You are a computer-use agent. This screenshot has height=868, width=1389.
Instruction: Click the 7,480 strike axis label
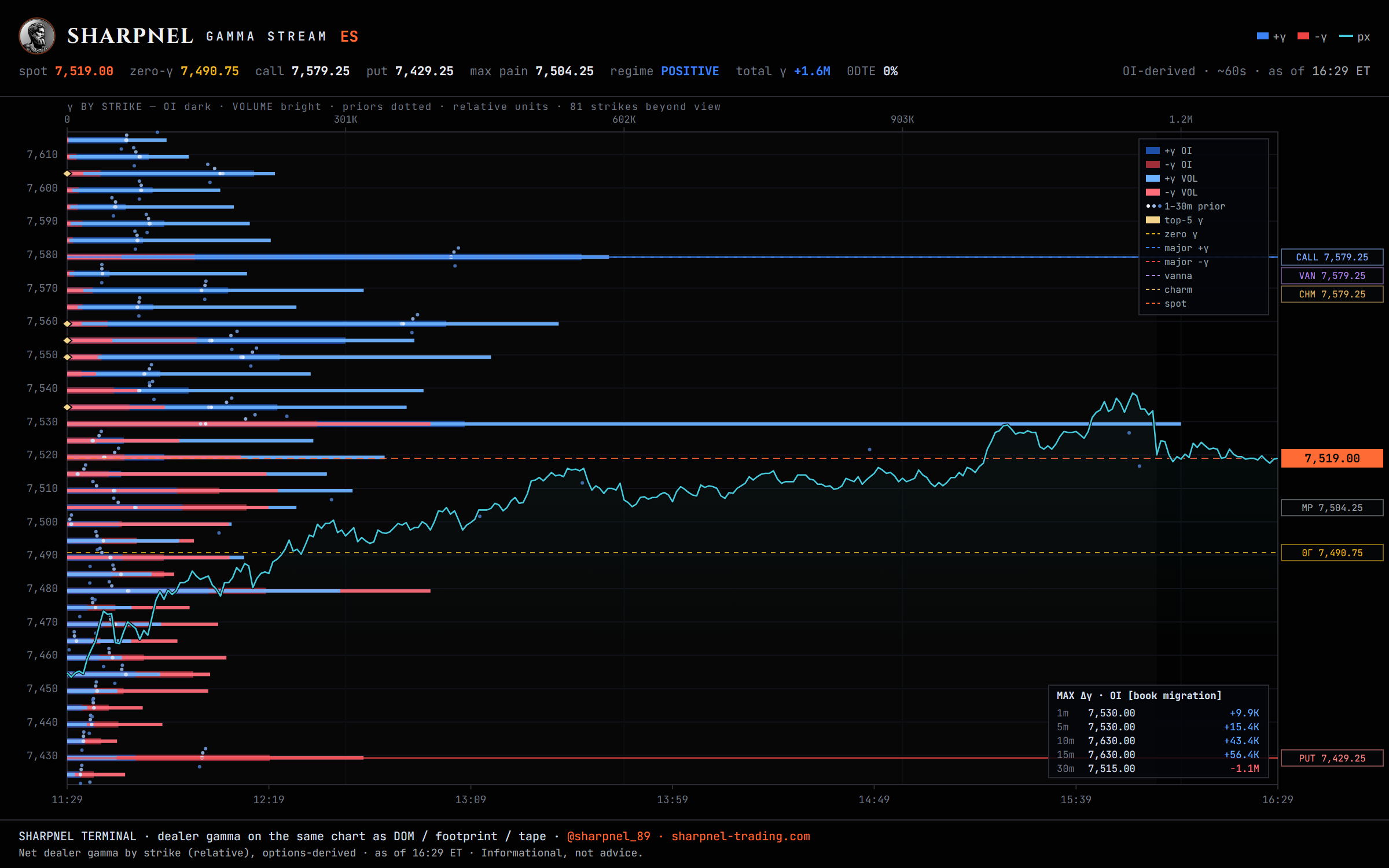point(42,589)
